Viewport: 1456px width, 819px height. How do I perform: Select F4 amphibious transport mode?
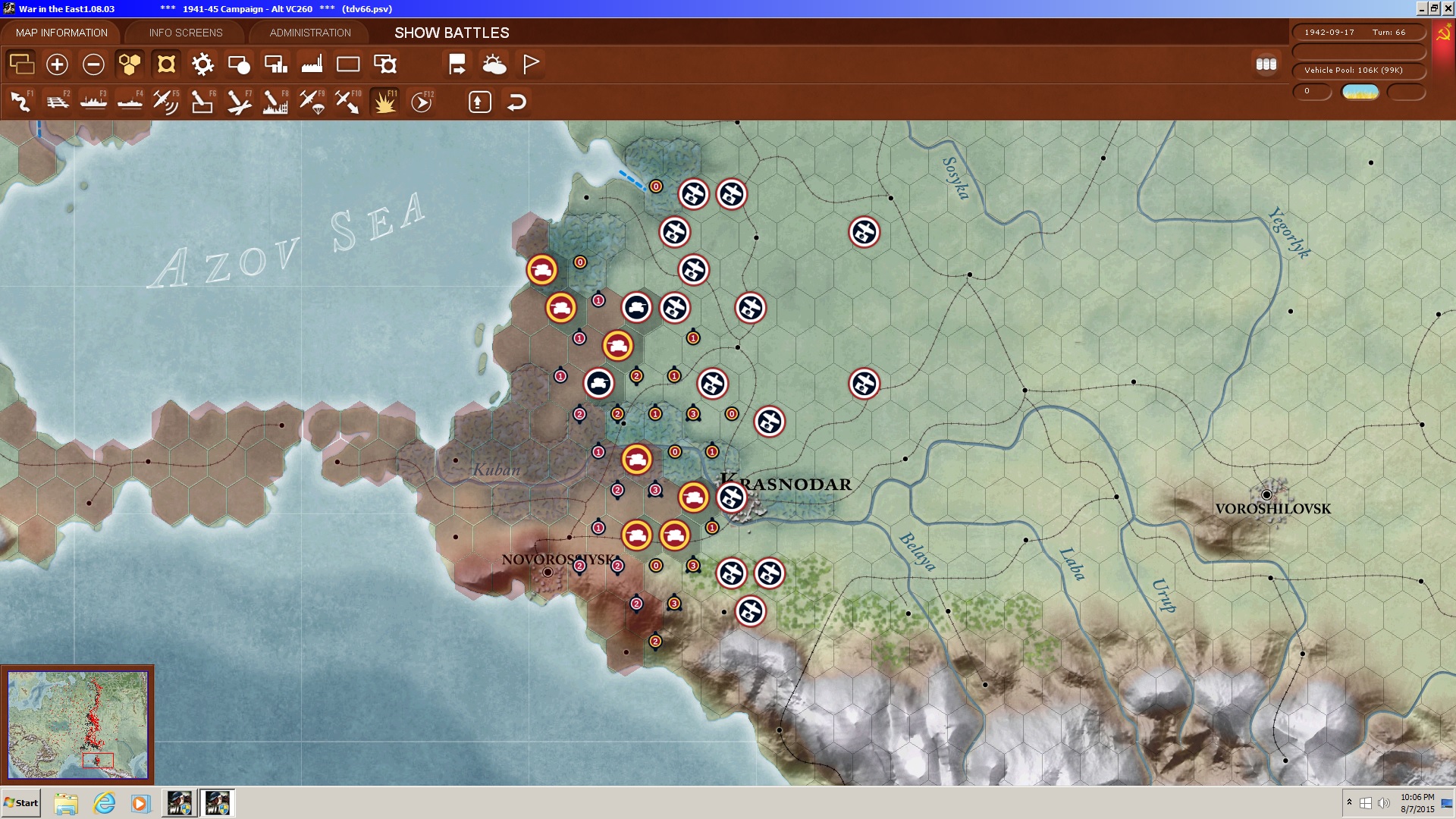pos(130,102)
